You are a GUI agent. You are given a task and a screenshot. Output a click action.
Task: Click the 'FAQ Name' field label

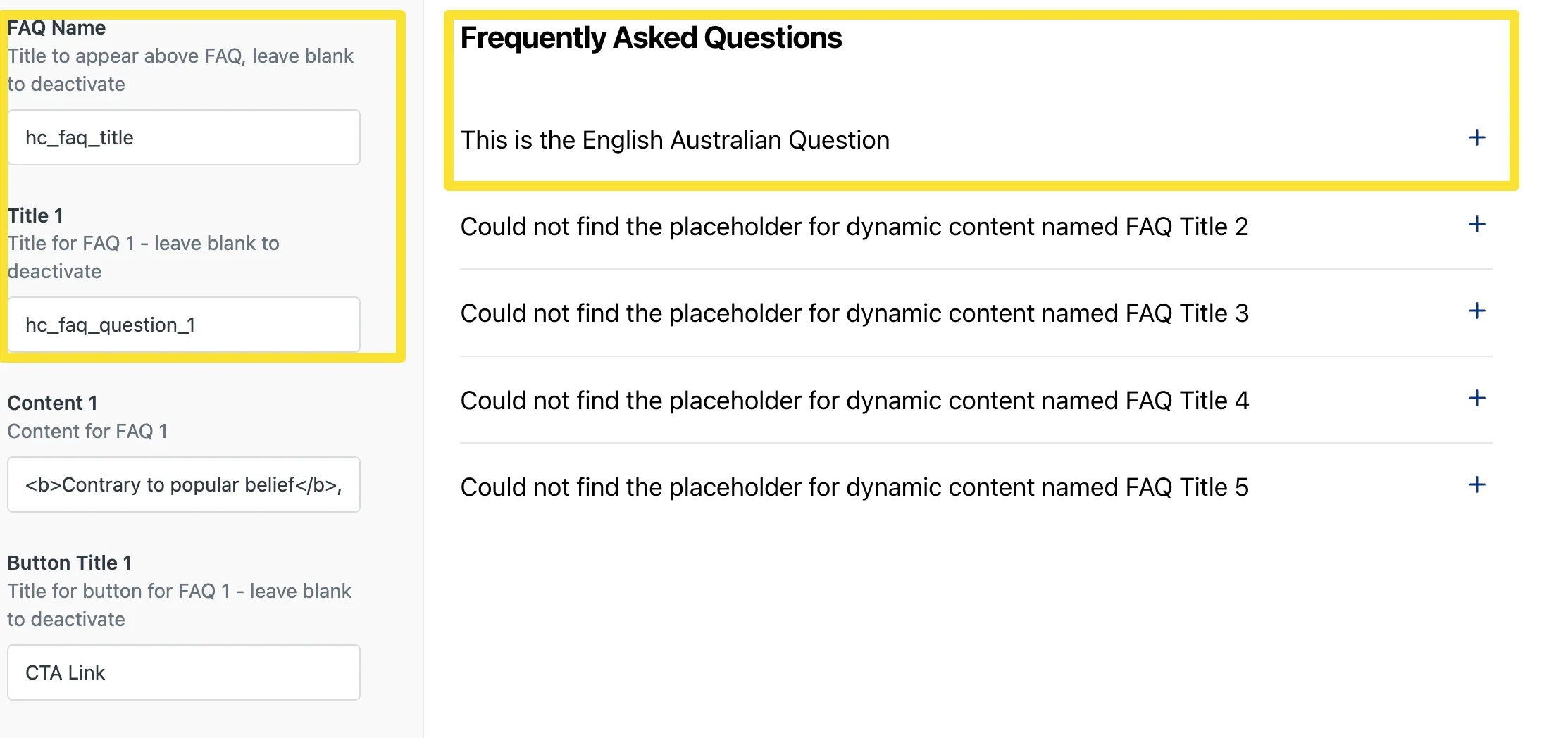56,28
